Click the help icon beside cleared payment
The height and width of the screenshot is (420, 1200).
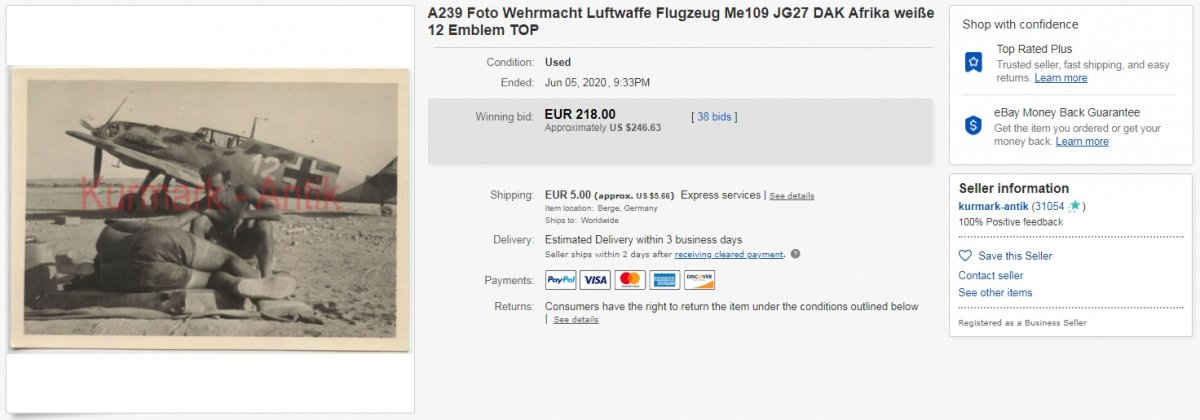(795, 254)
